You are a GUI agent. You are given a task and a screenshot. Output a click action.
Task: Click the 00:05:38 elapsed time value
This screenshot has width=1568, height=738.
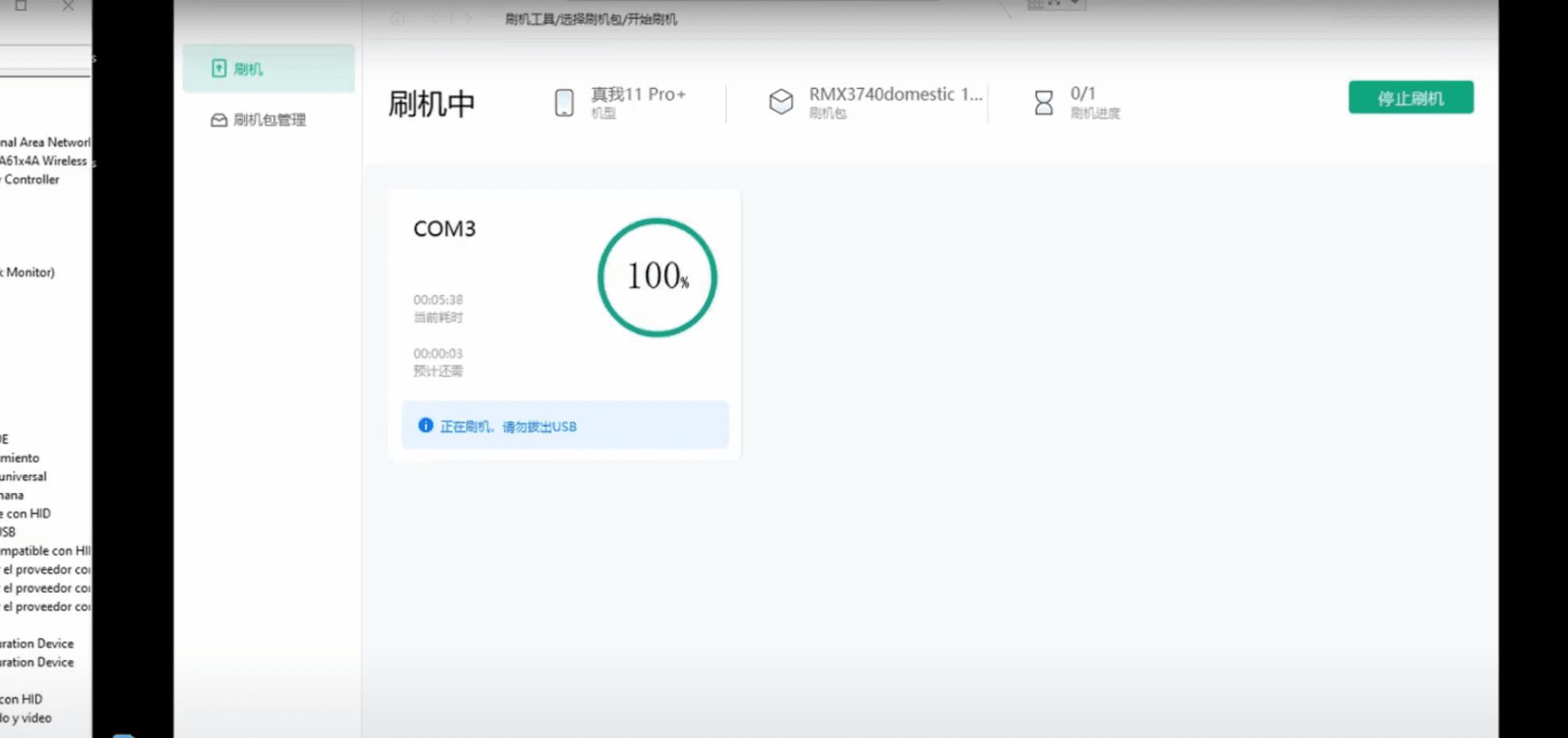(437, 300)
